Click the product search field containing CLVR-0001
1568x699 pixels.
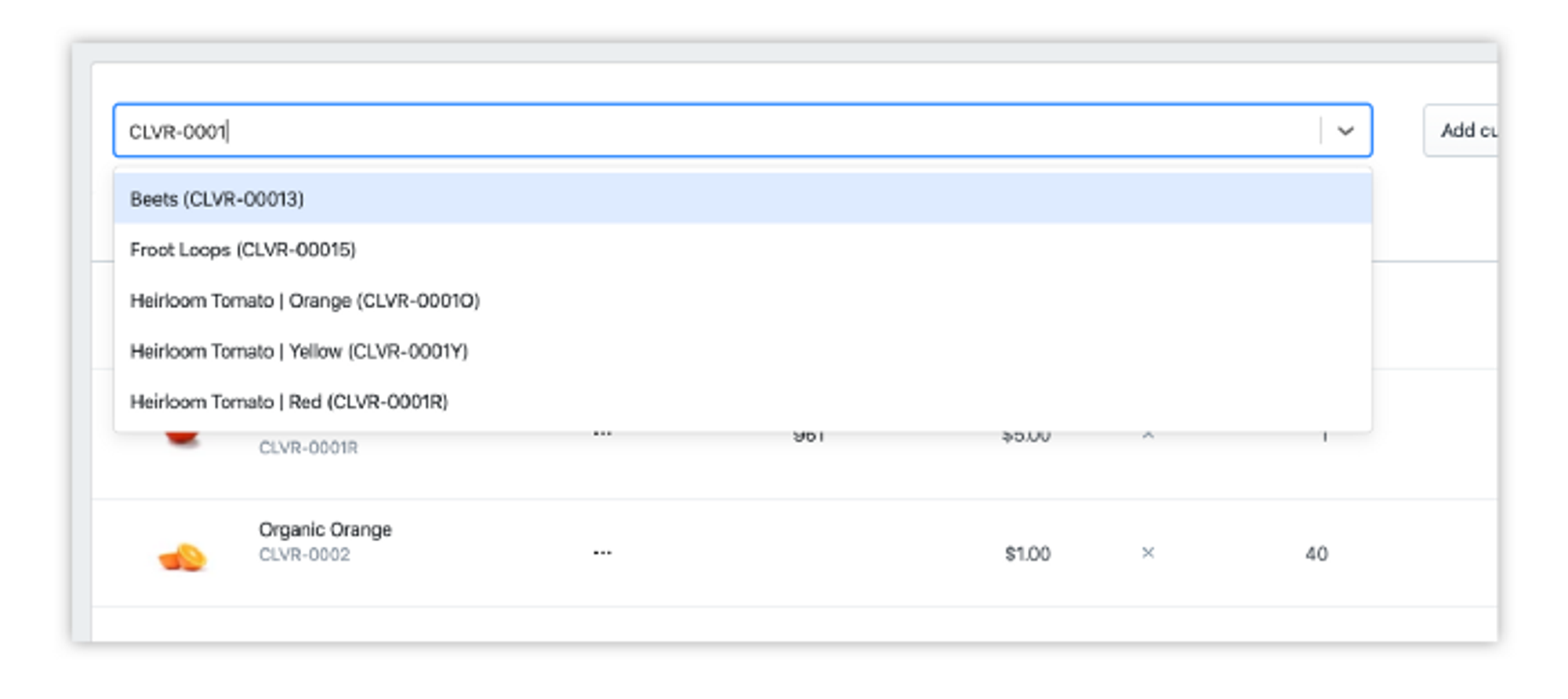706,131
